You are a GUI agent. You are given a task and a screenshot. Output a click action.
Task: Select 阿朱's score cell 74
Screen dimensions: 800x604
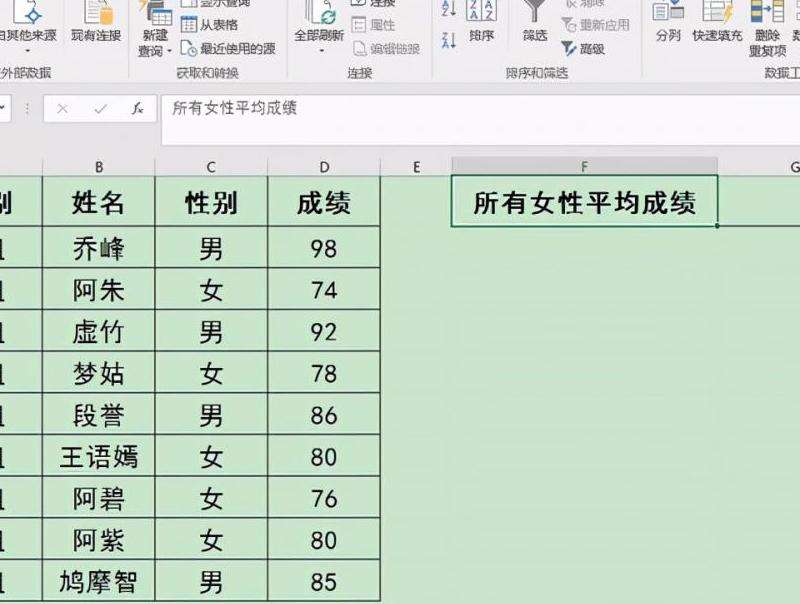tap(324, 289)
